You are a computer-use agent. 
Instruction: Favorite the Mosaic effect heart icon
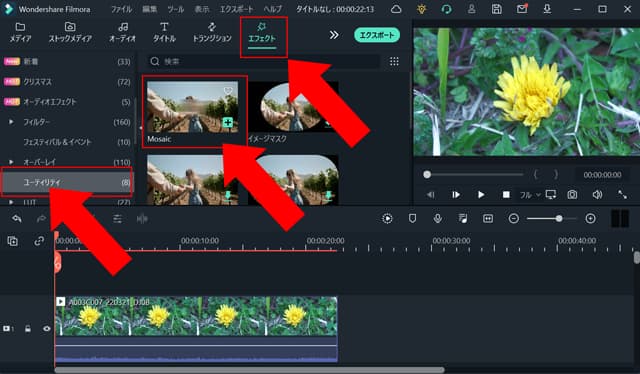click(x=228, y=90)
